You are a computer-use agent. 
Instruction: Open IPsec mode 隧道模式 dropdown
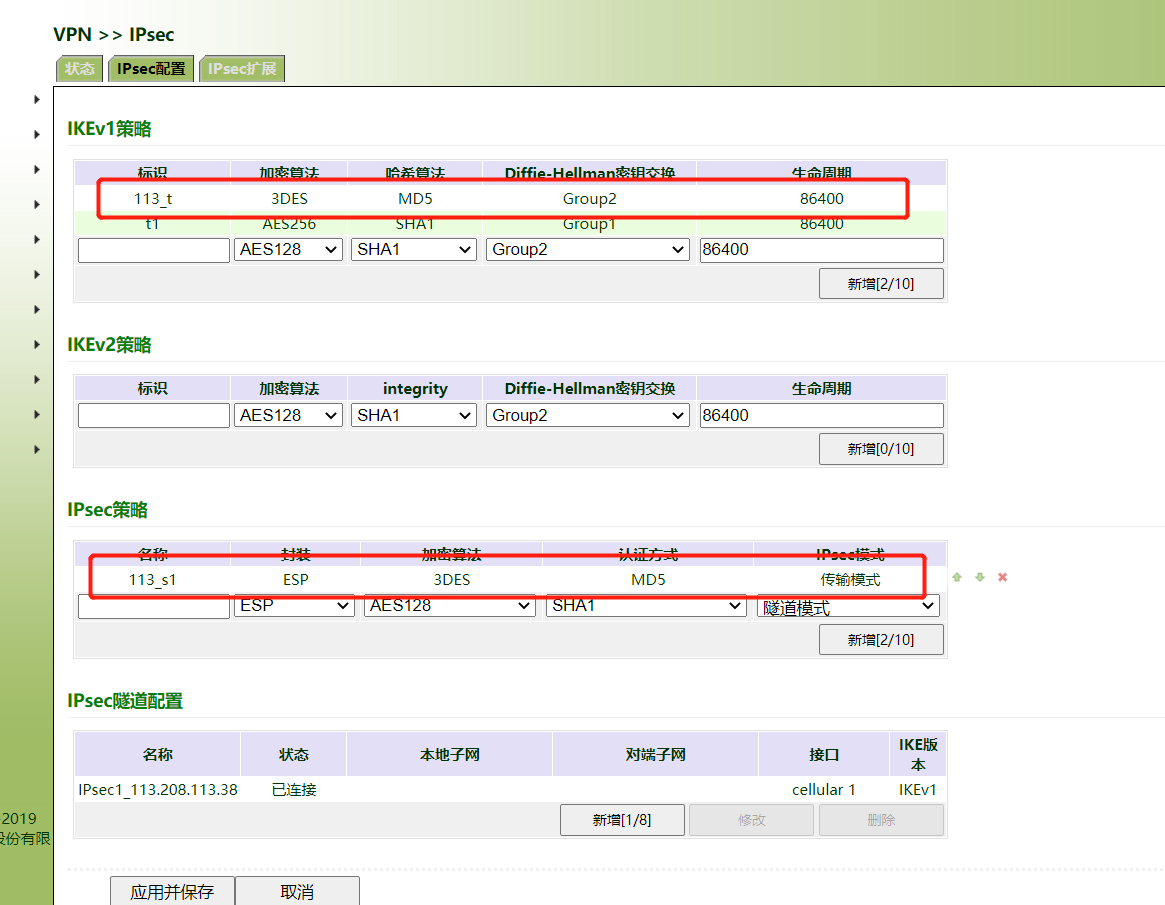click(x=847, y=607)
